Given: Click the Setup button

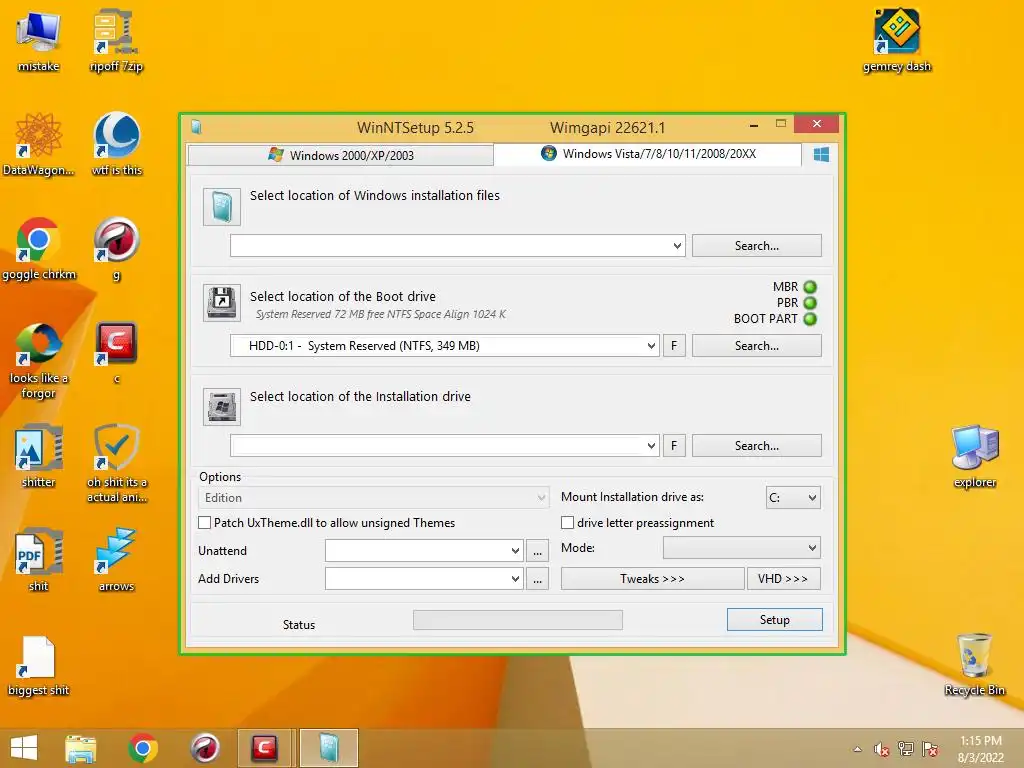Looking at the screenshot, I should coord(775,620).
